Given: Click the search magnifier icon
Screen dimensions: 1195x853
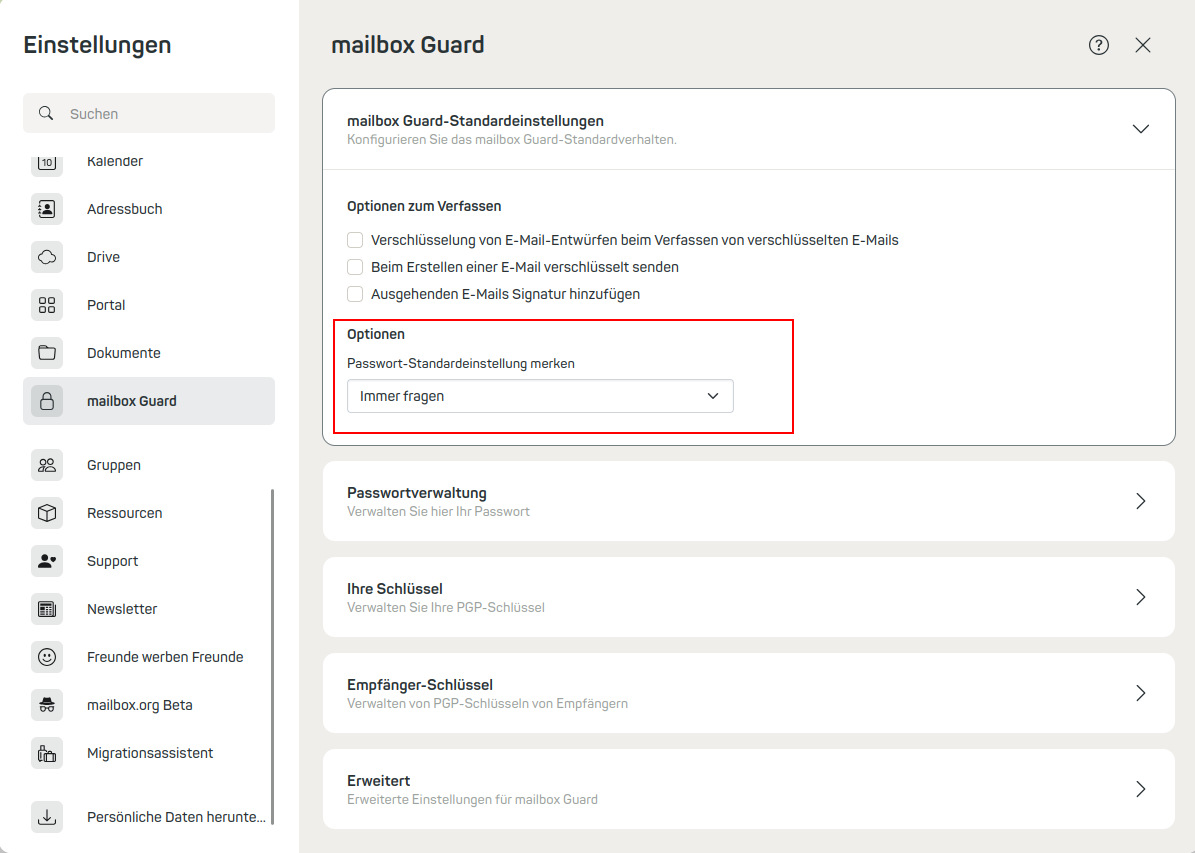Looking at the screenshot, I should [x=46, y=114].
